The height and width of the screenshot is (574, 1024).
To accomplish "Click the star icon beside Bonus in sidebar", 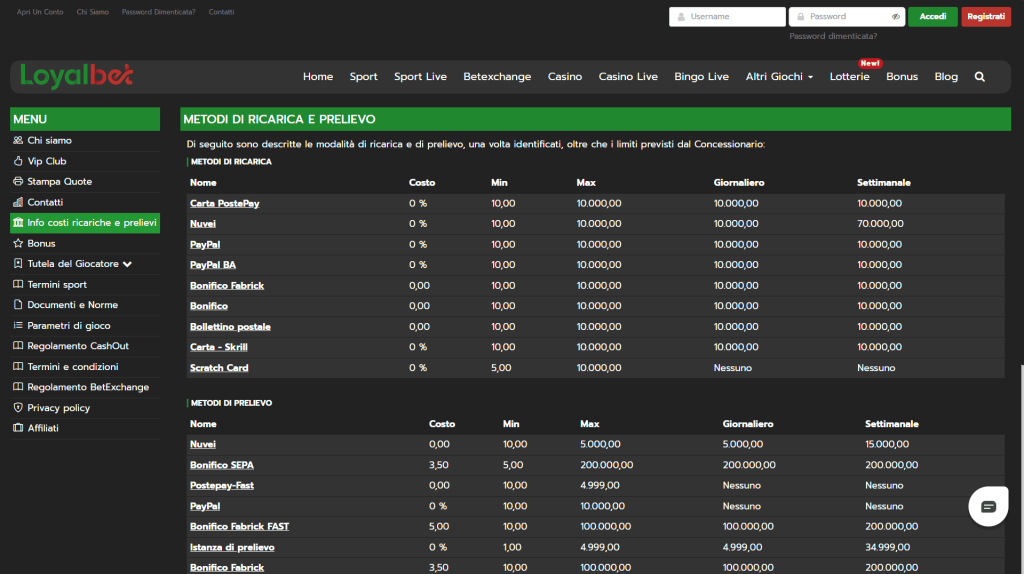I will (18, 244).
